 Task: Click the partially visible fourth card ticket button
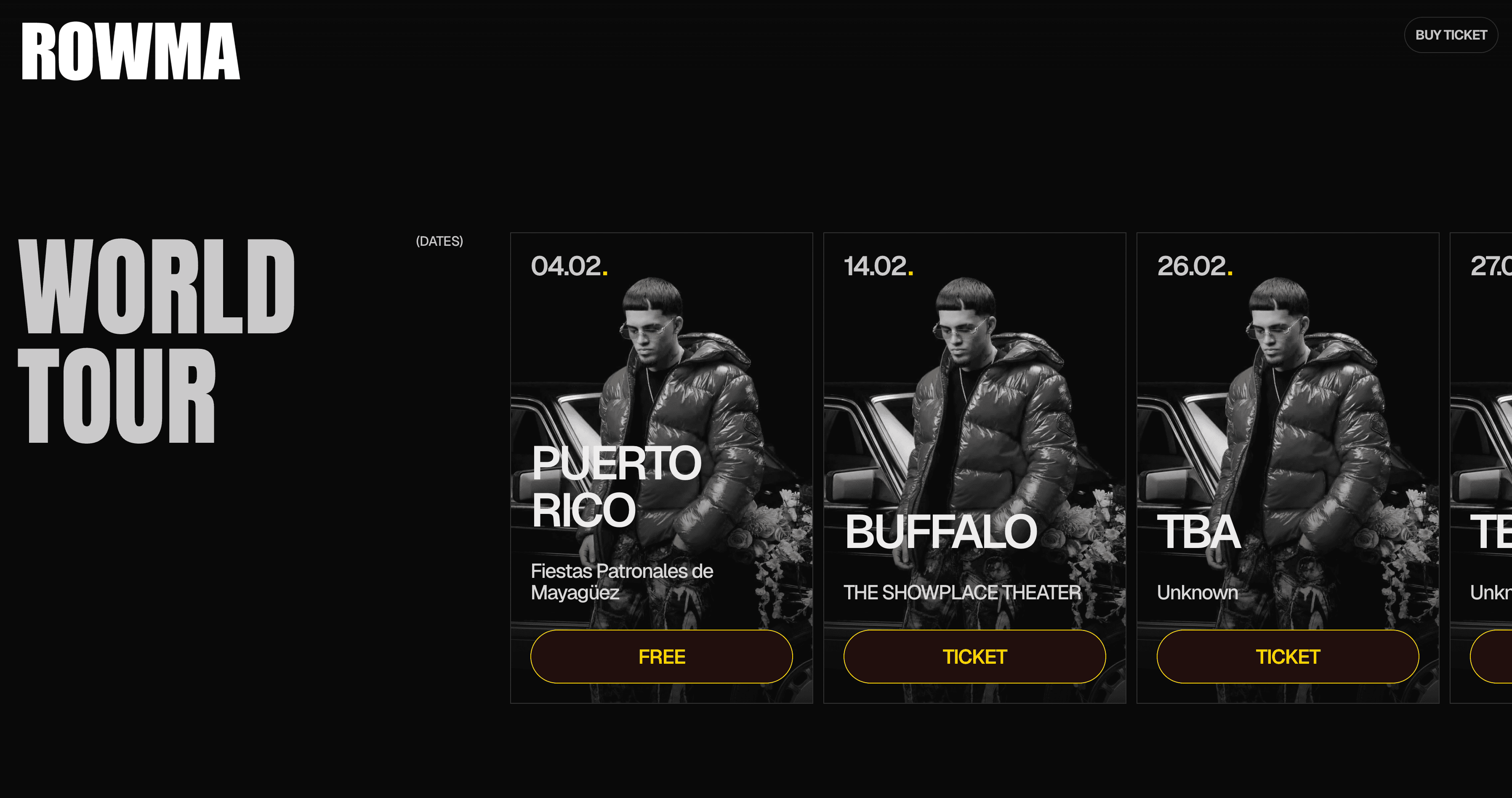pos(1491,657)
